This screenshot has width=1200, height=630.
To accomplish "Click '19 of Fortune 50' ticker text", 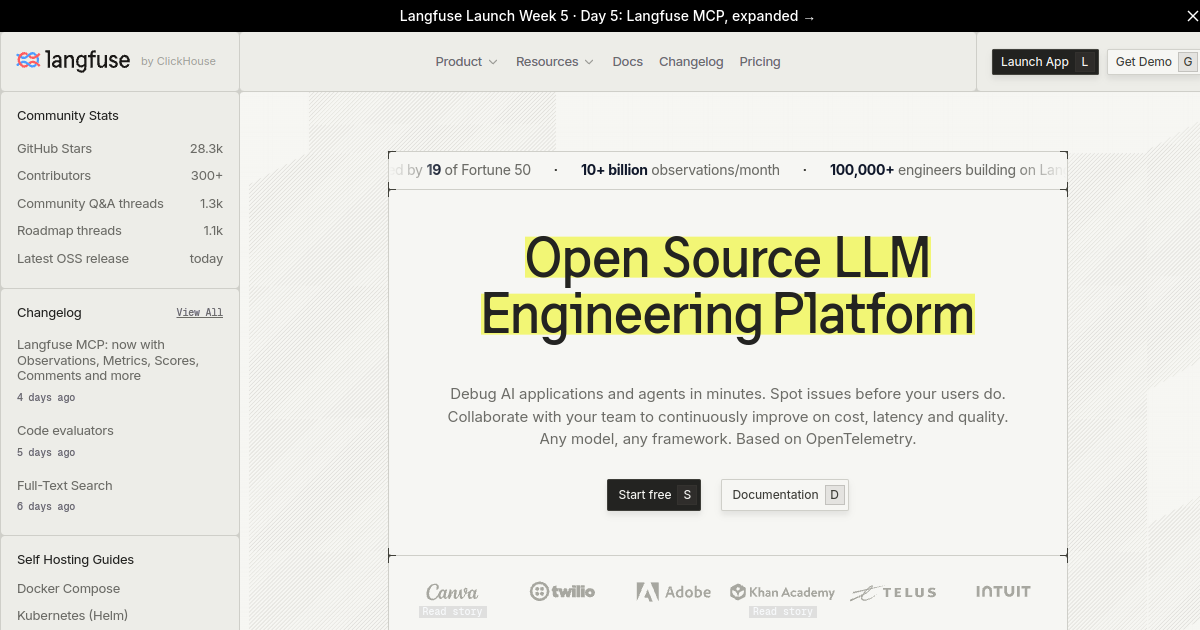I will [x=479, y=170].
